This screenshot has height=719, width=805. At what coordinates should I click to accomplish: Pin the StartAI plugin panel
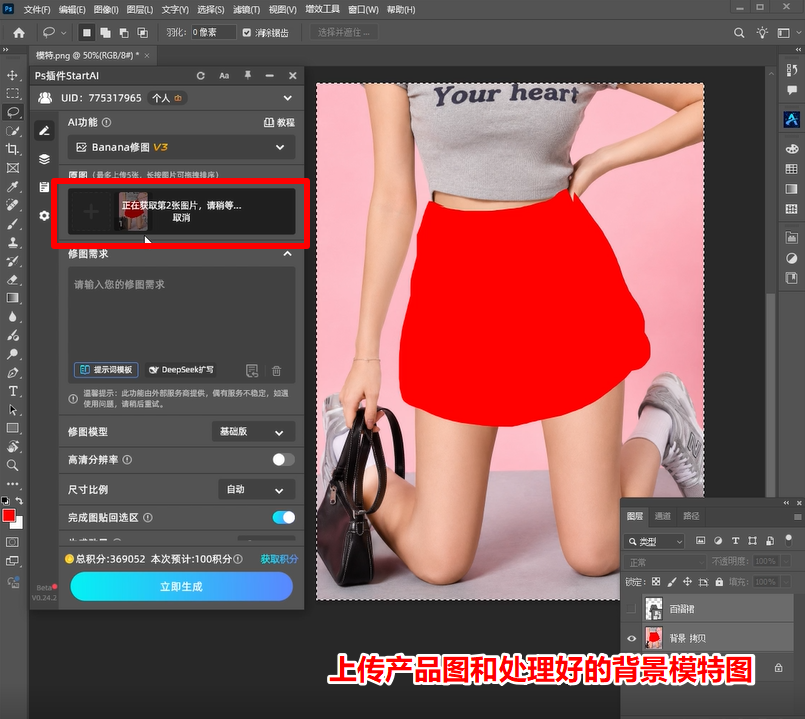click(247, 75)
